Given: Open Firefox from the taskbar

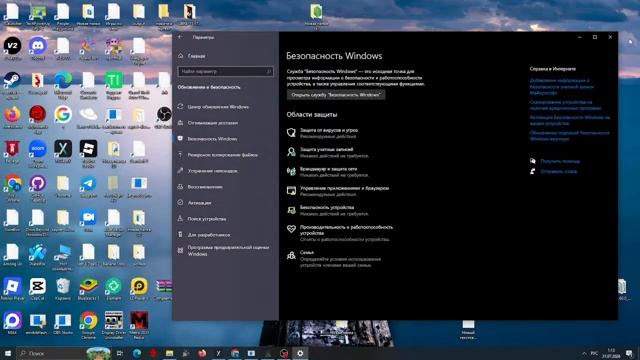Looking at the screenshot, I should pyautogui.click(x=202, y=353).
